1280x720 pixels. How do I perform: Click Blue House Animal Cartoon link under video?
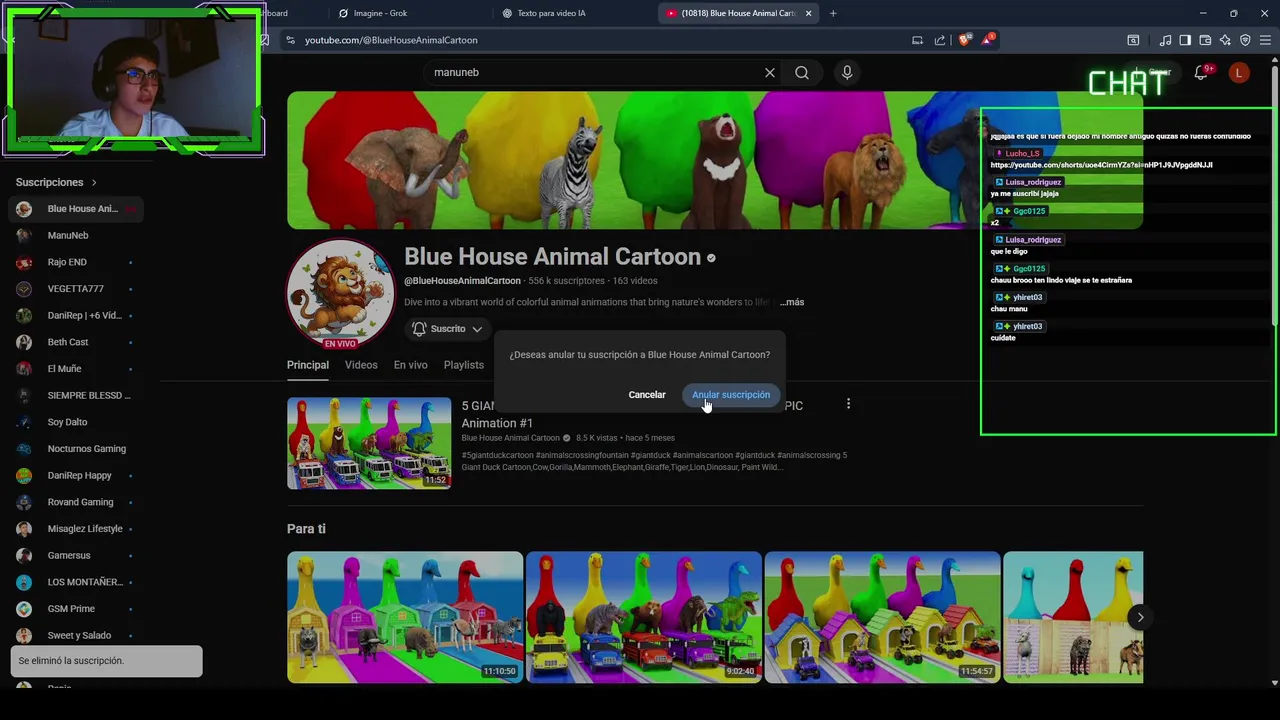click(510, 438)
